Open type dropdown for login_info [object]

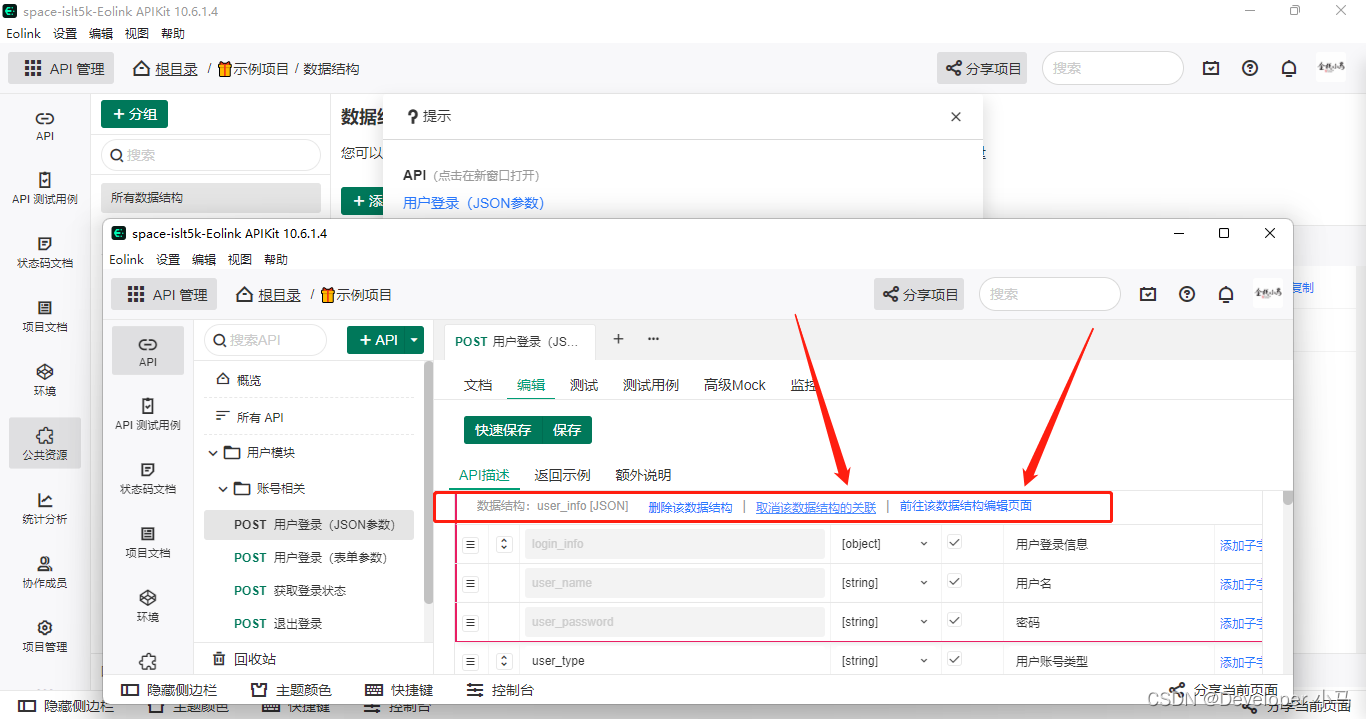(885, 544)
